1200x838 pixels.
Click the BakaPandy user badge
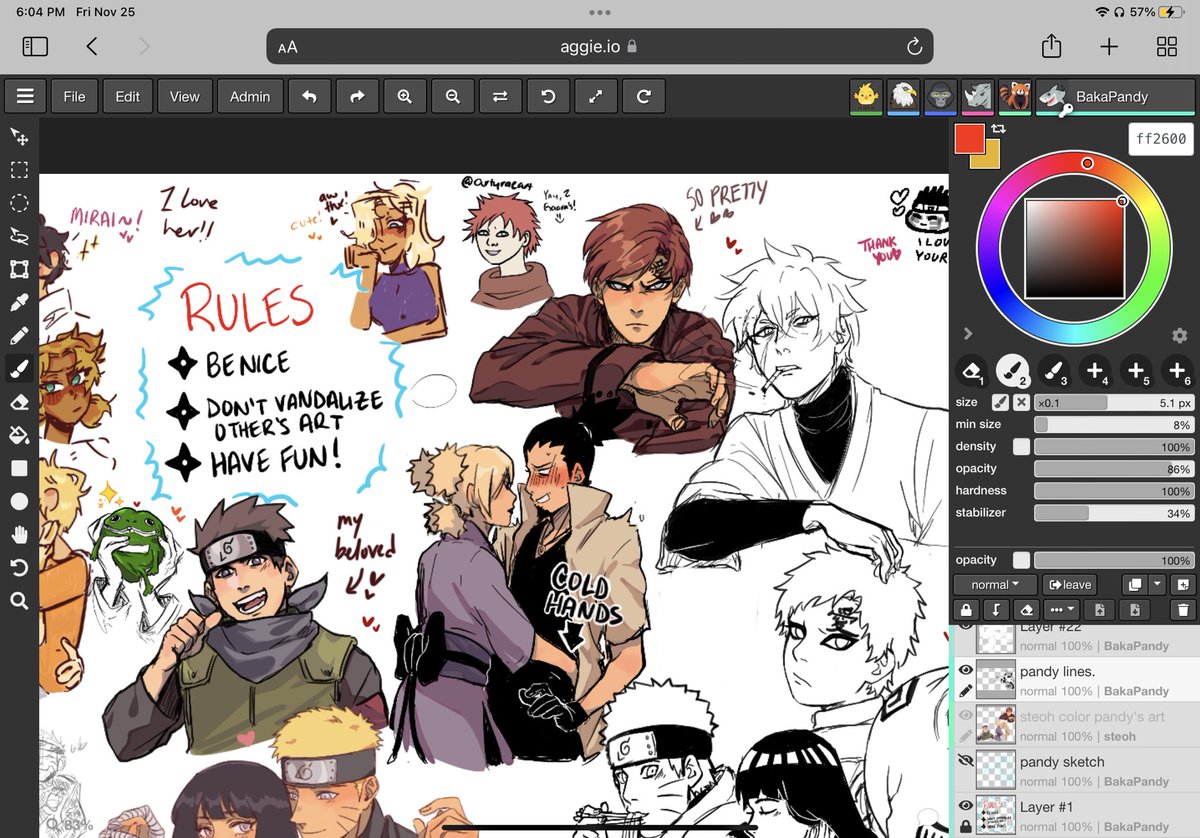1115,97
